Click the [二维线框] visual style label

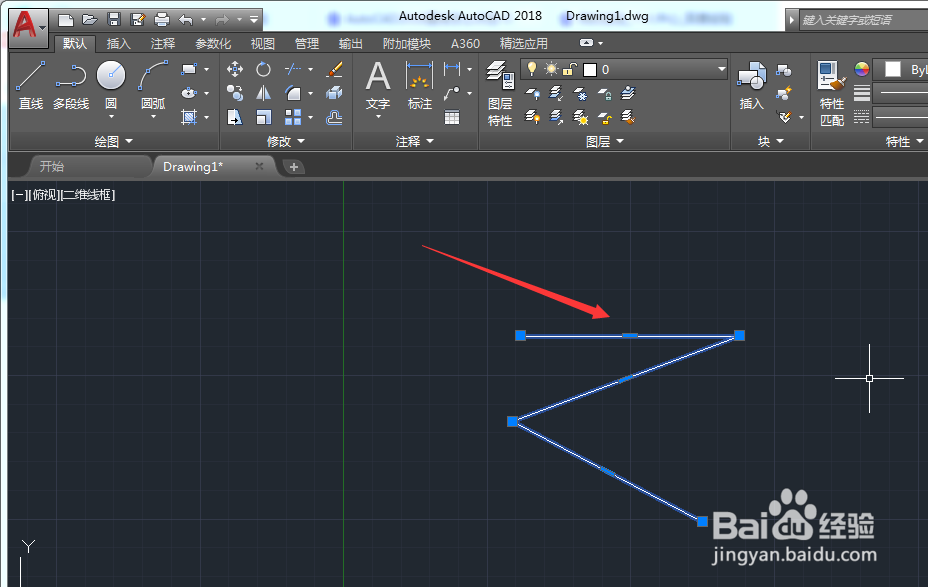pyautogui.click(x=88, y=195)
